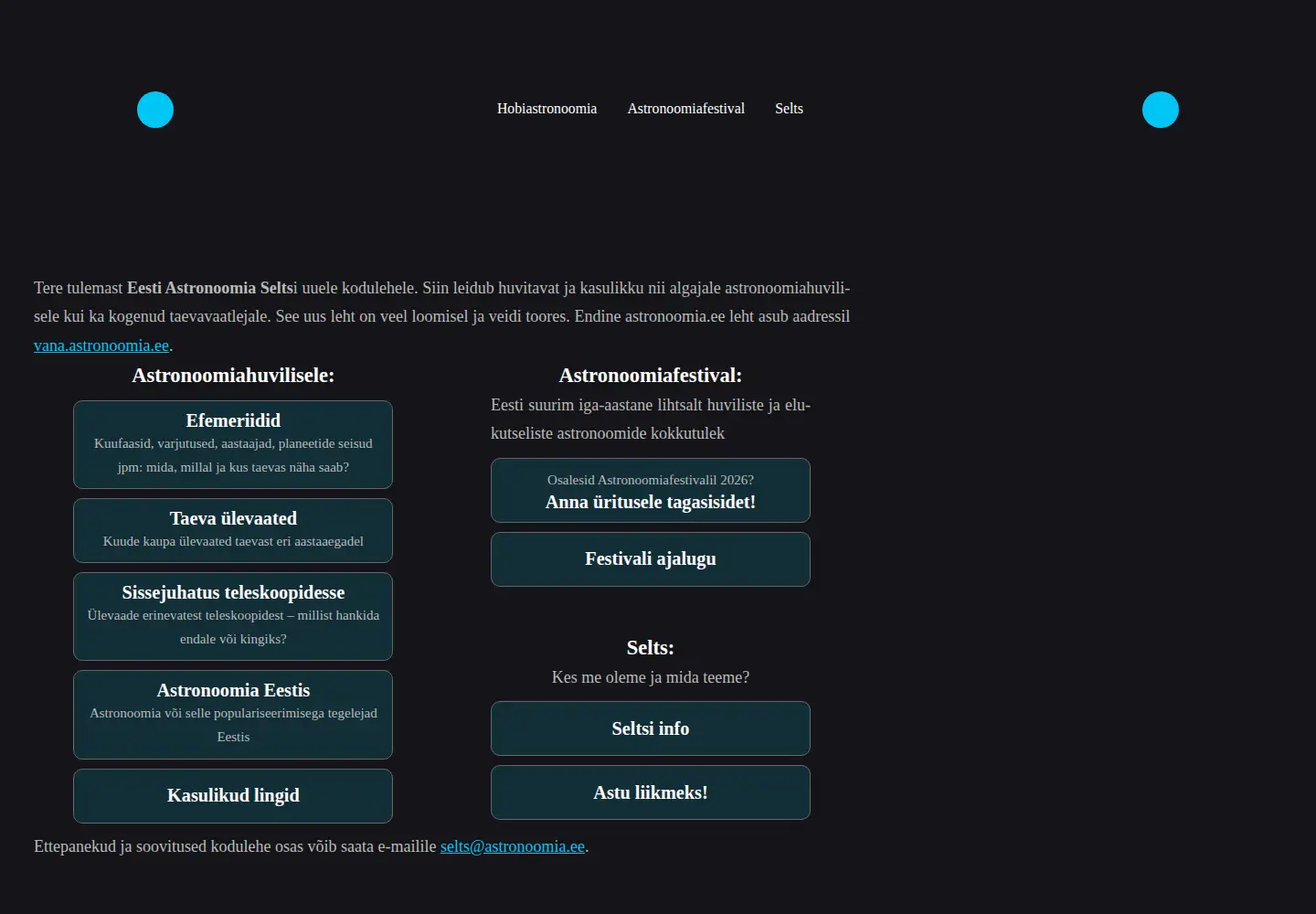Open the Selts menu item

[789, 109]
